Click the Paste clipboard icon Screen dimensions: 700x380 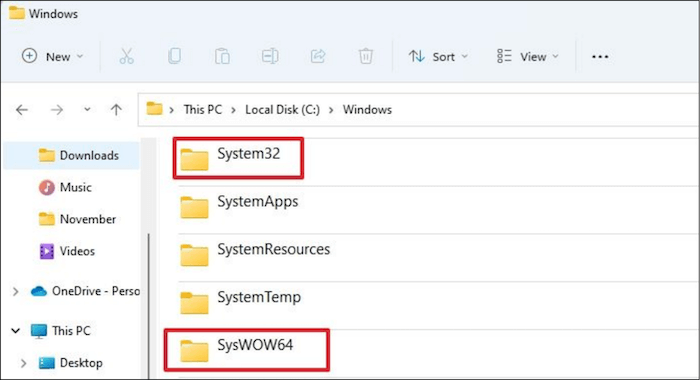tap(222, 56)
